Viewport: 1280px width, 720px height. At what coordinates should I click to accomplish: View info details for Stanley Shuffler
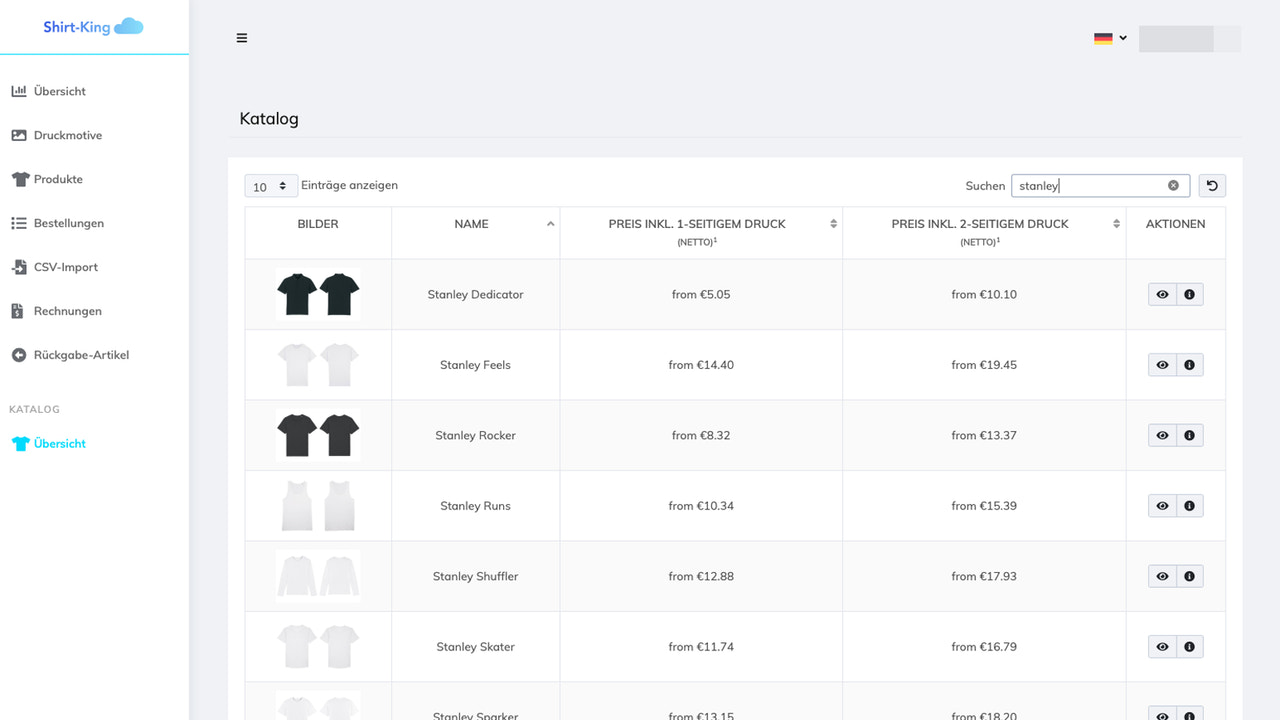1189,576
